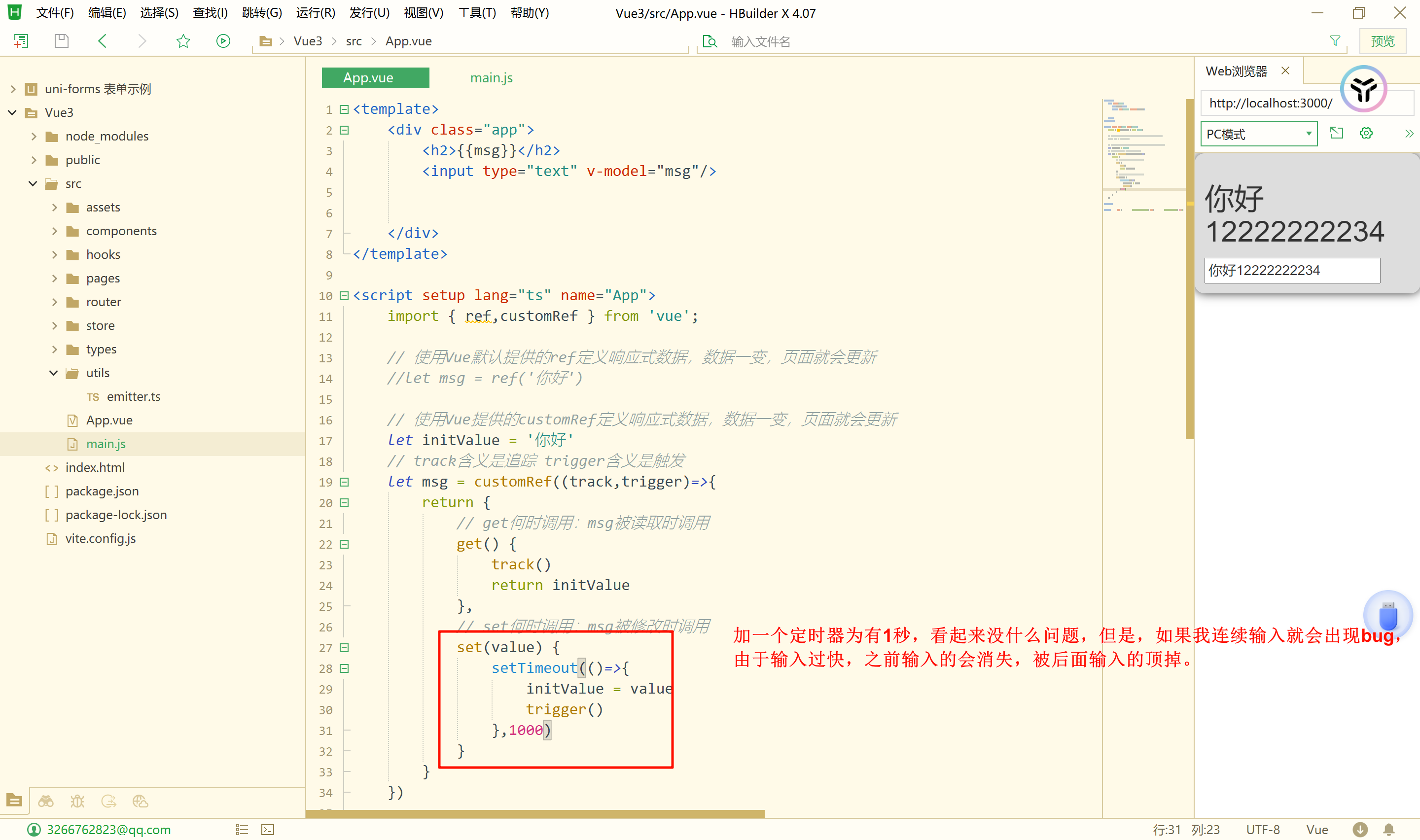Open browser settings gear icon
The width and height of the screenshot is (1420, 840).
point(1366,134)
